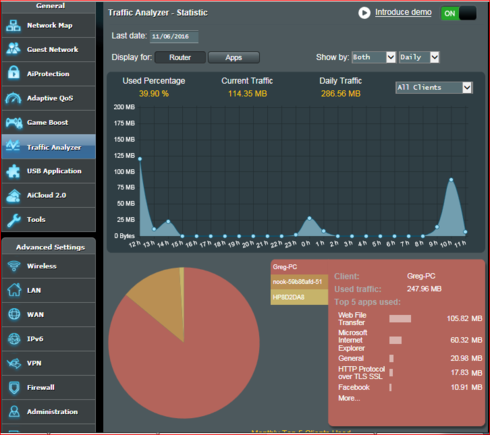Open the Daily interval dropdown

point(419,57)
